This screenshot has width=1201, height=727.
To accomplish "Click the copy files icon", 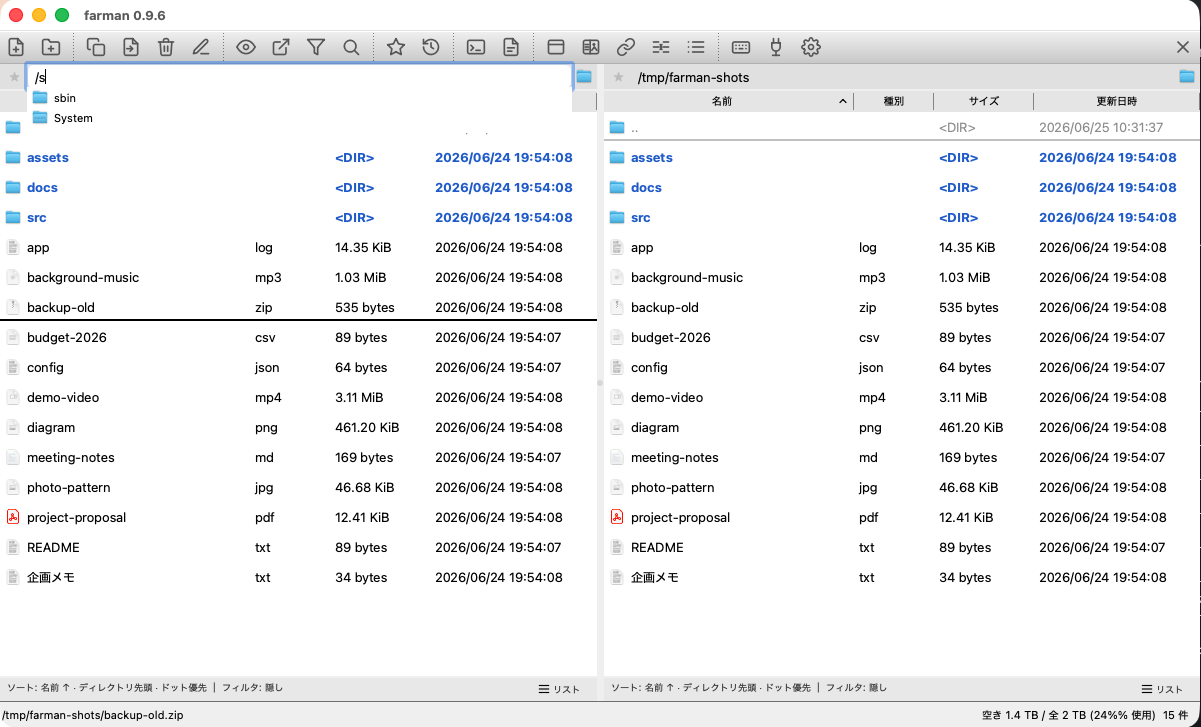I will tap(96, 47).
